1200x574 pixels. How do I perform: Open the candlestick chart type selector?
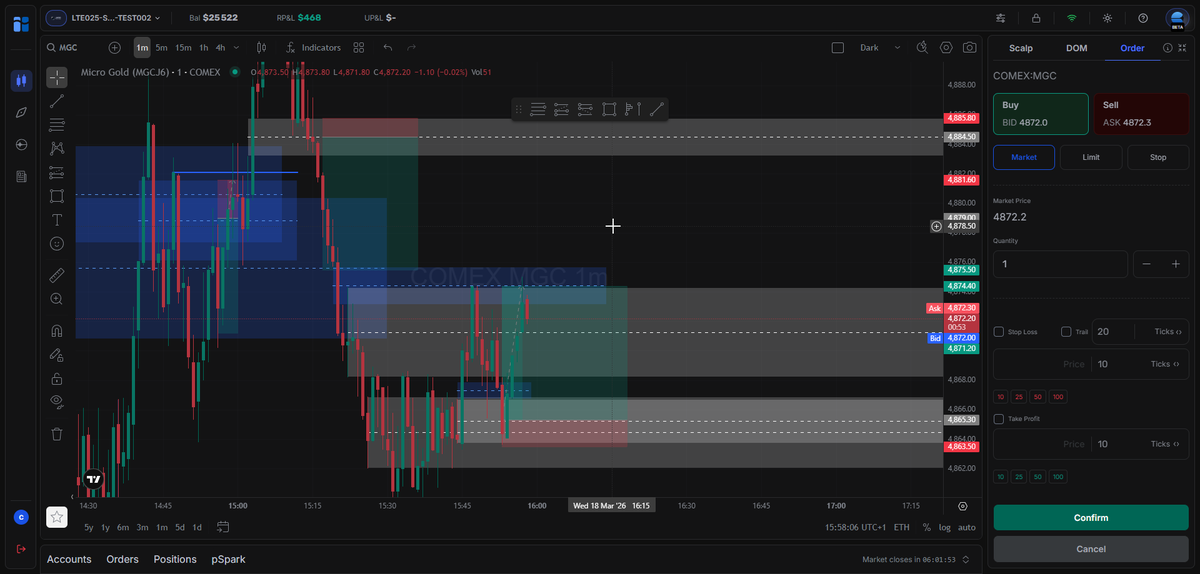(261, 47)
